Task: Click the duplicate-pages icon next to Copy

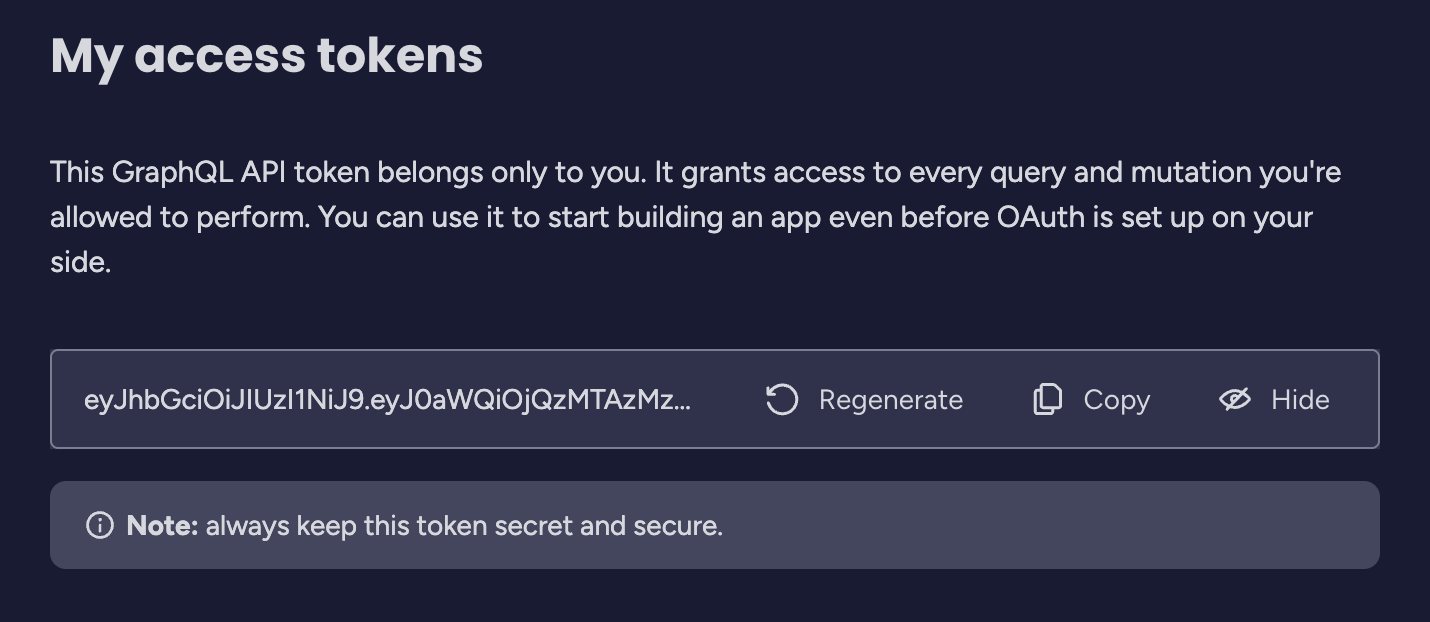Action: 1047,399
